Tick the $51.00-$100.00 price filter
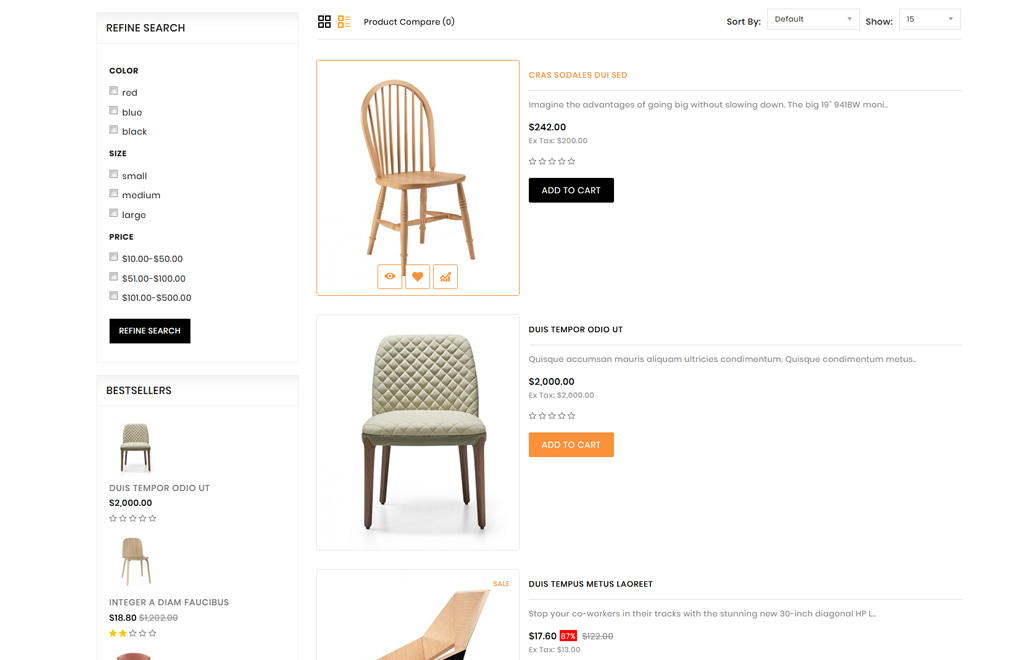1024x660 pixels. (x=114, y=277)
